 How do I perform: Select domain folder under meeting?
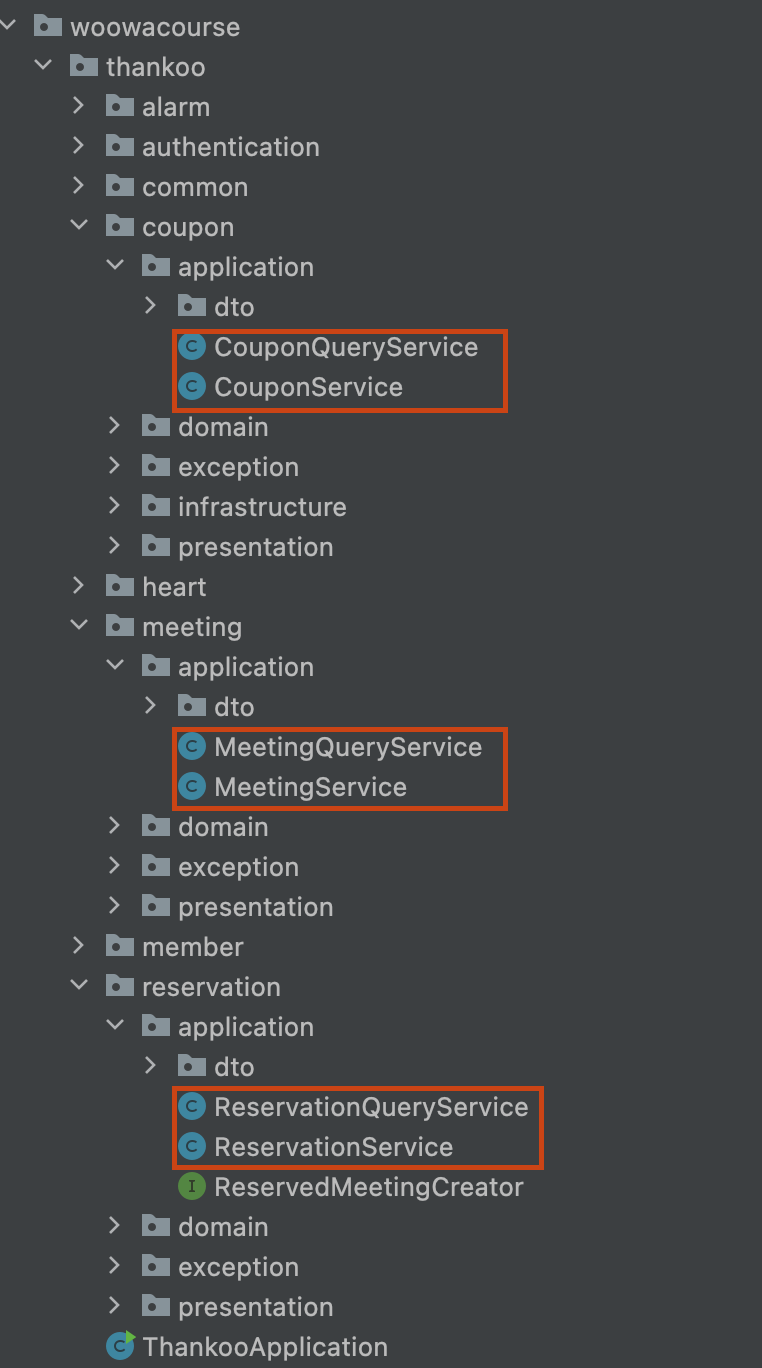(x=222, y=827)
